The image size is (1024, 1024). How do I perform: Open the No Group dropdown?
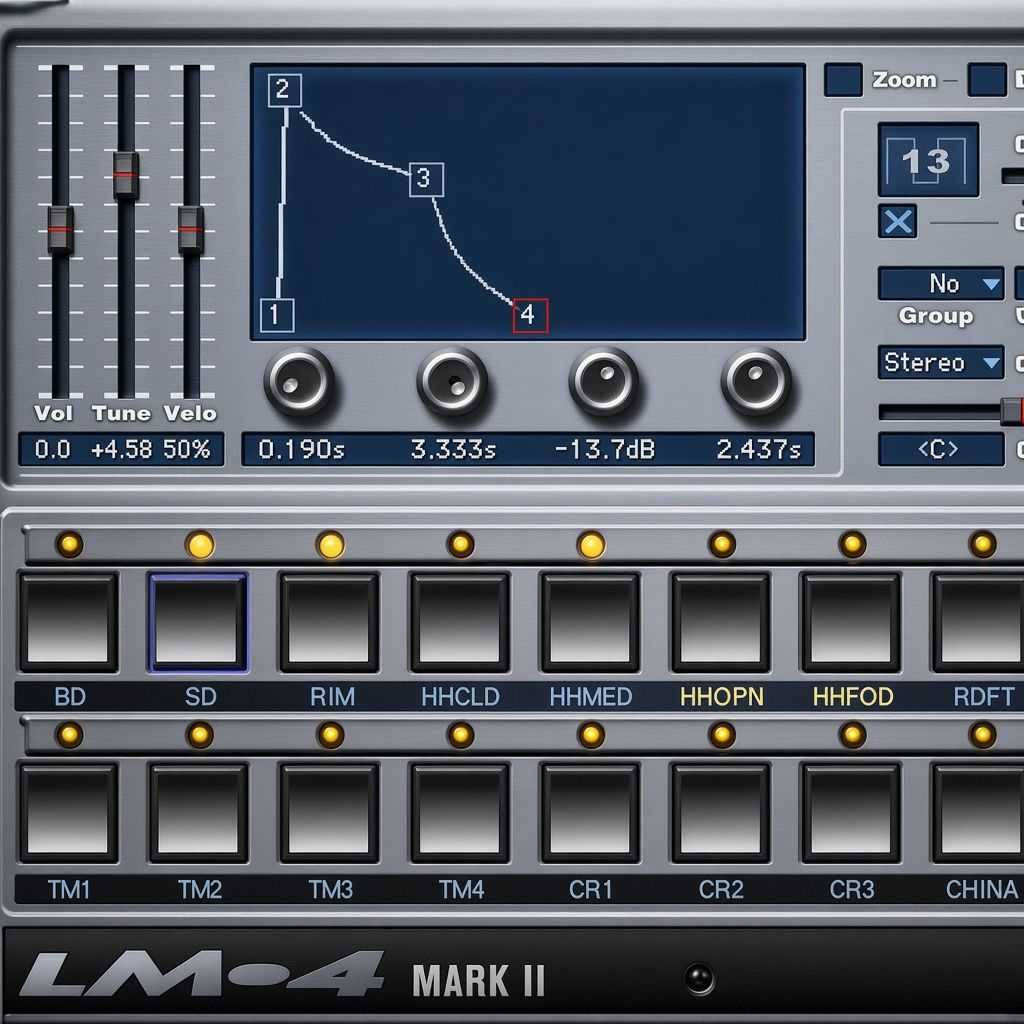tap(940, 283)
